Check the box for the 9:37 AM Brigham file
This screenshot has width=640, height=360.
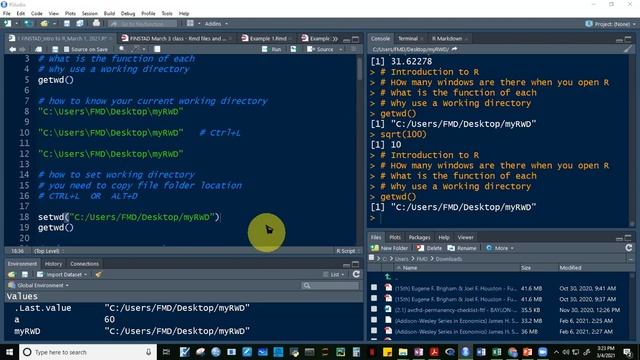pyautogui.click(x=374, y=298)
